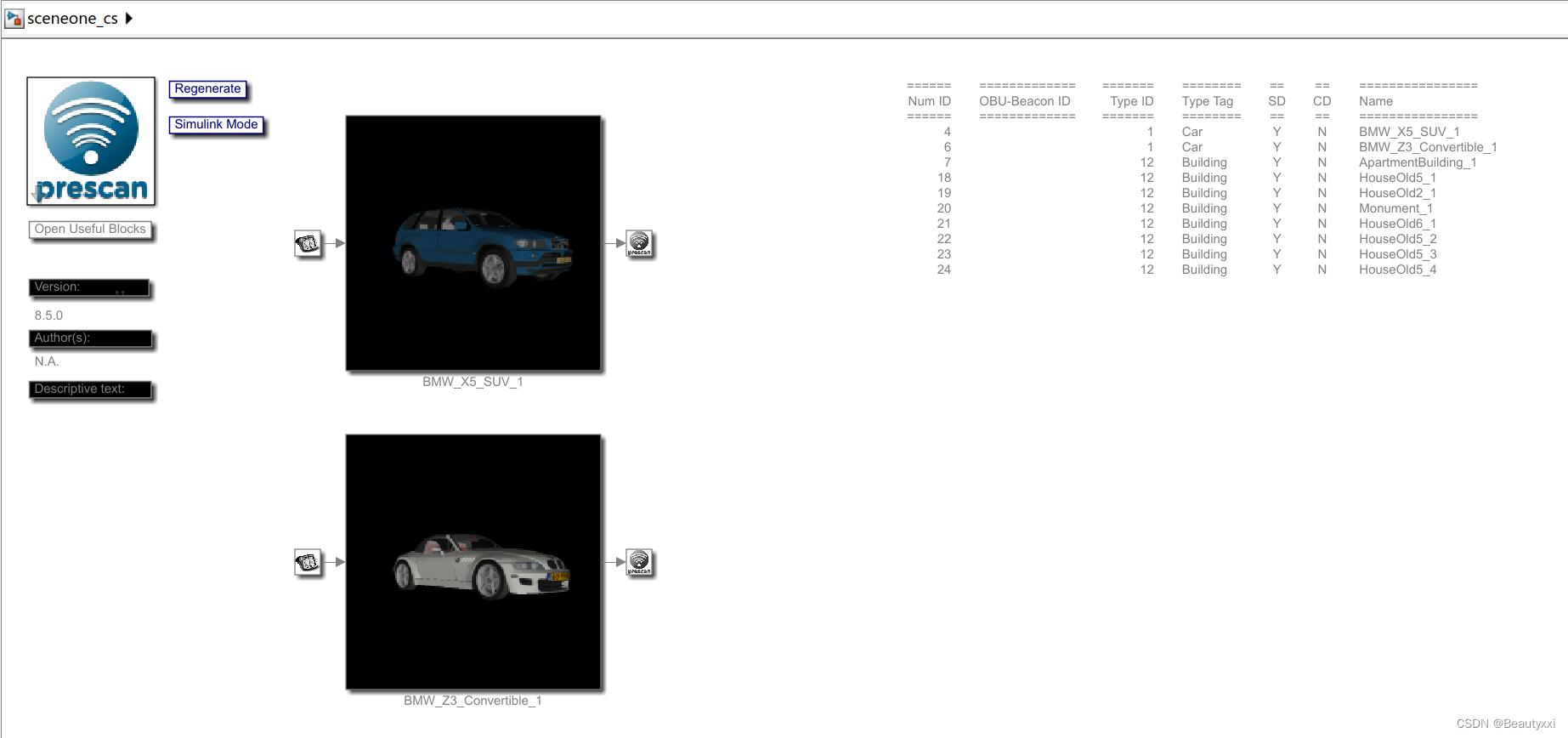Select the Version label block
The width and height of the screenshot is (1568, 738).
coord(90,287)
